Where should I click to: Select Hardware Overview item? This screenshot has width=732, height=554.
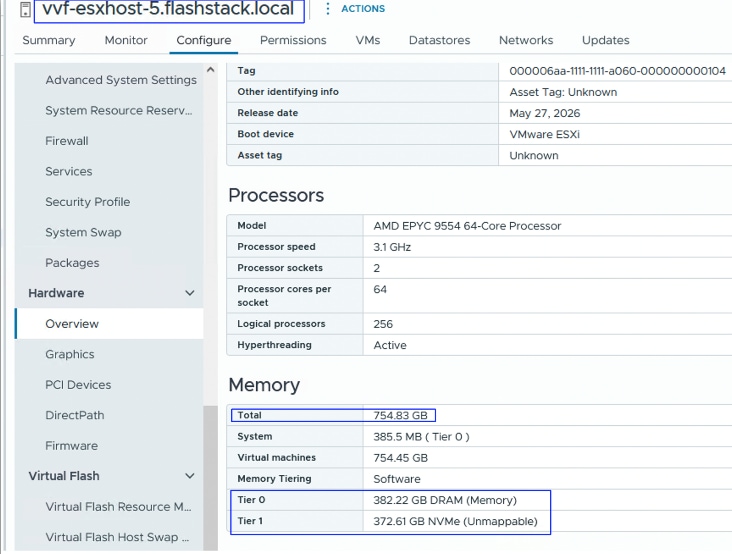[x=110, y=323]
